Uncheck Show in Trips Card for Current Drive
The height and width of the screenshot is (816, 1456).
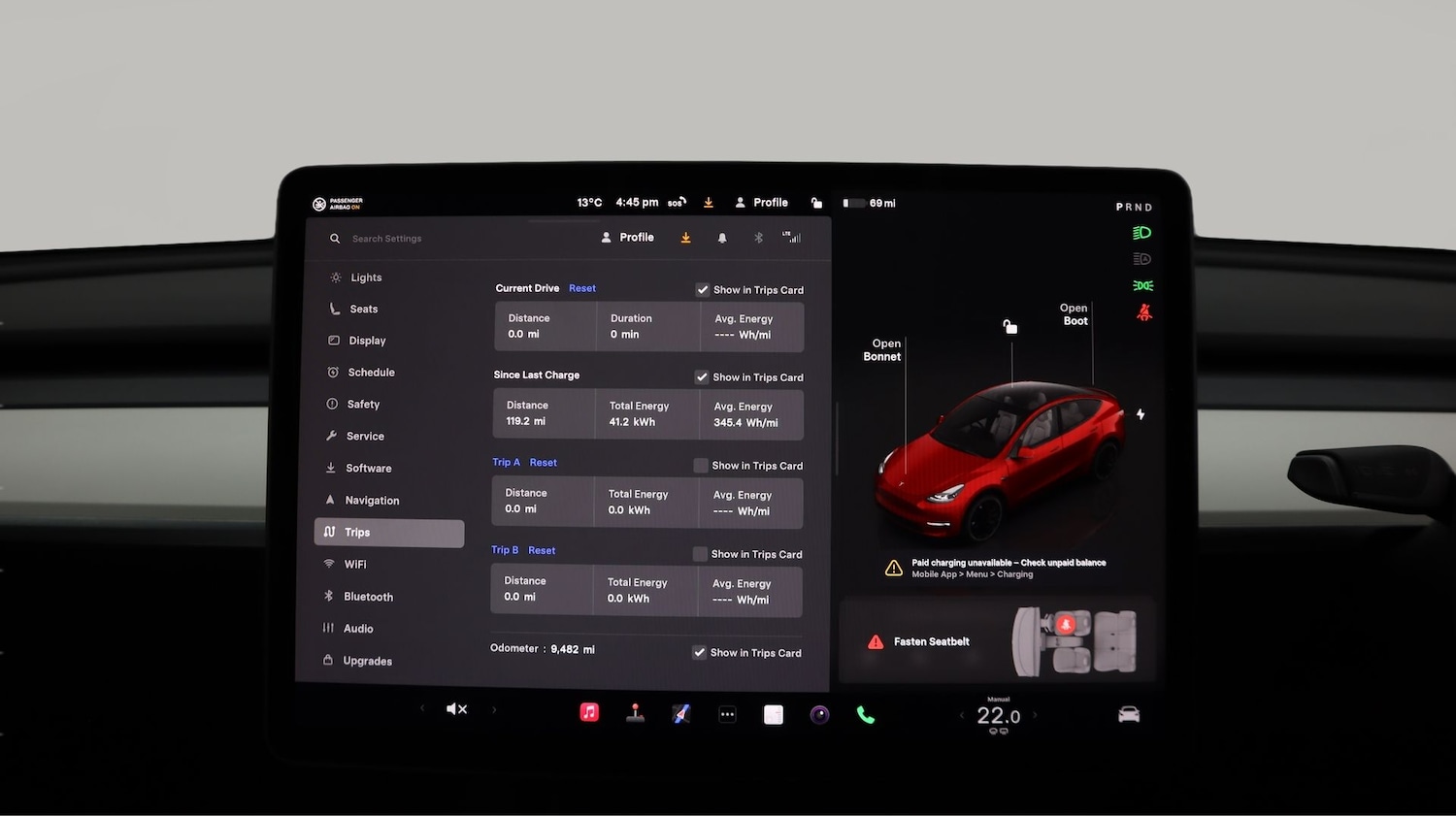click(703, 289)
